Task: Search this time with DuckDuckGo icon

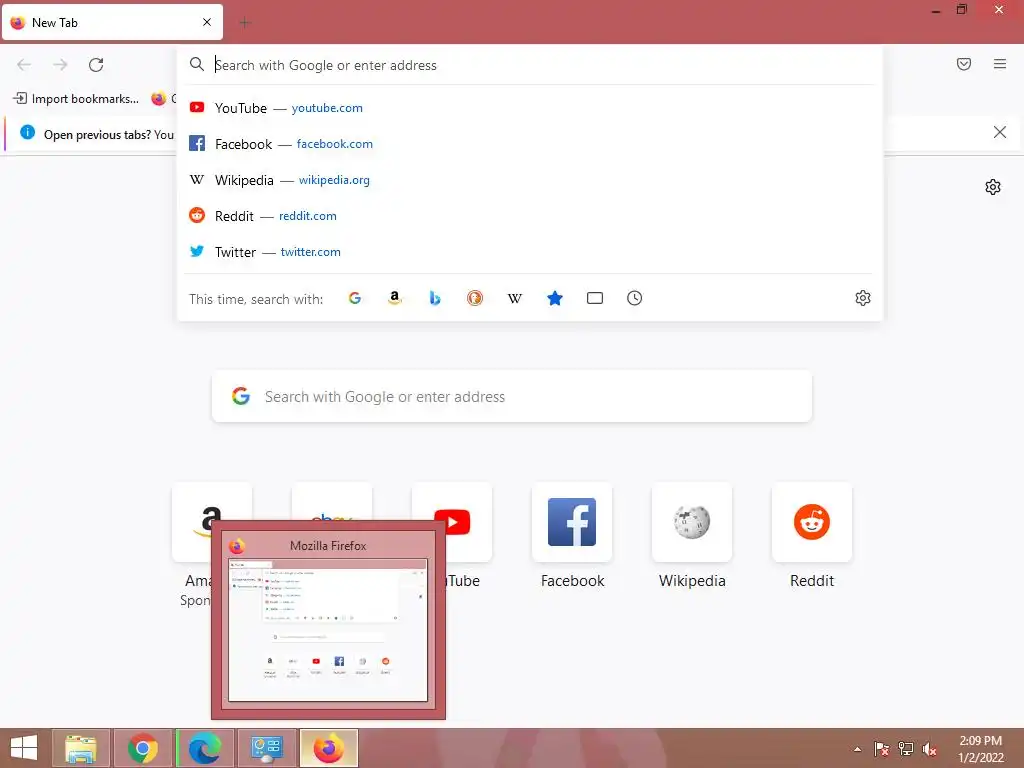Action: 475,298
